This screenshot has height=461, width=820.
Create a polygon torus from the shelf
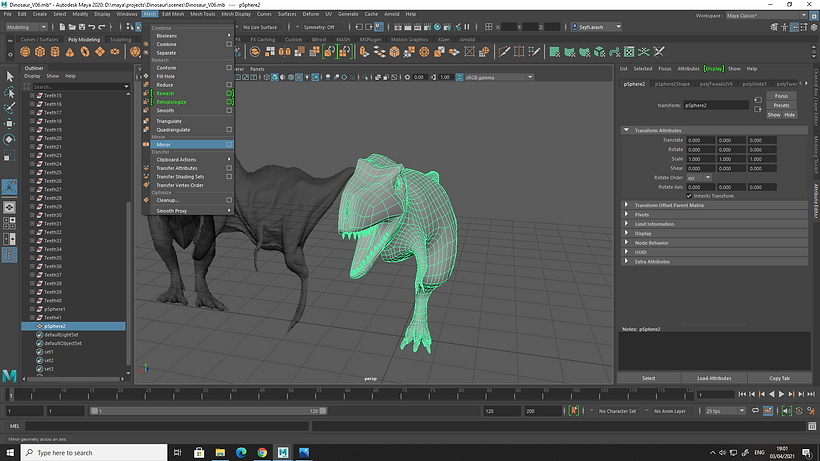[x=85, y=52]
